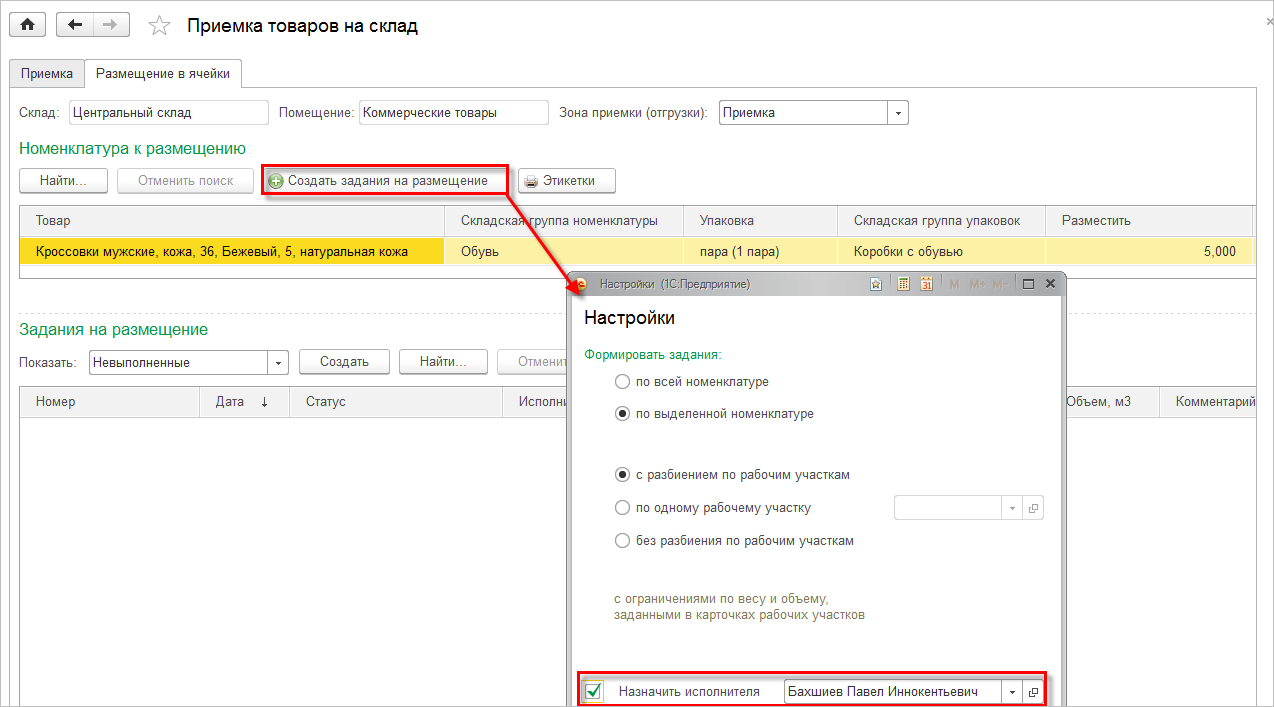1274x707 pixels.
Task: Click favorites star-page icon in Настройки window
Action: pyautogui.click(x=876, y=284)
